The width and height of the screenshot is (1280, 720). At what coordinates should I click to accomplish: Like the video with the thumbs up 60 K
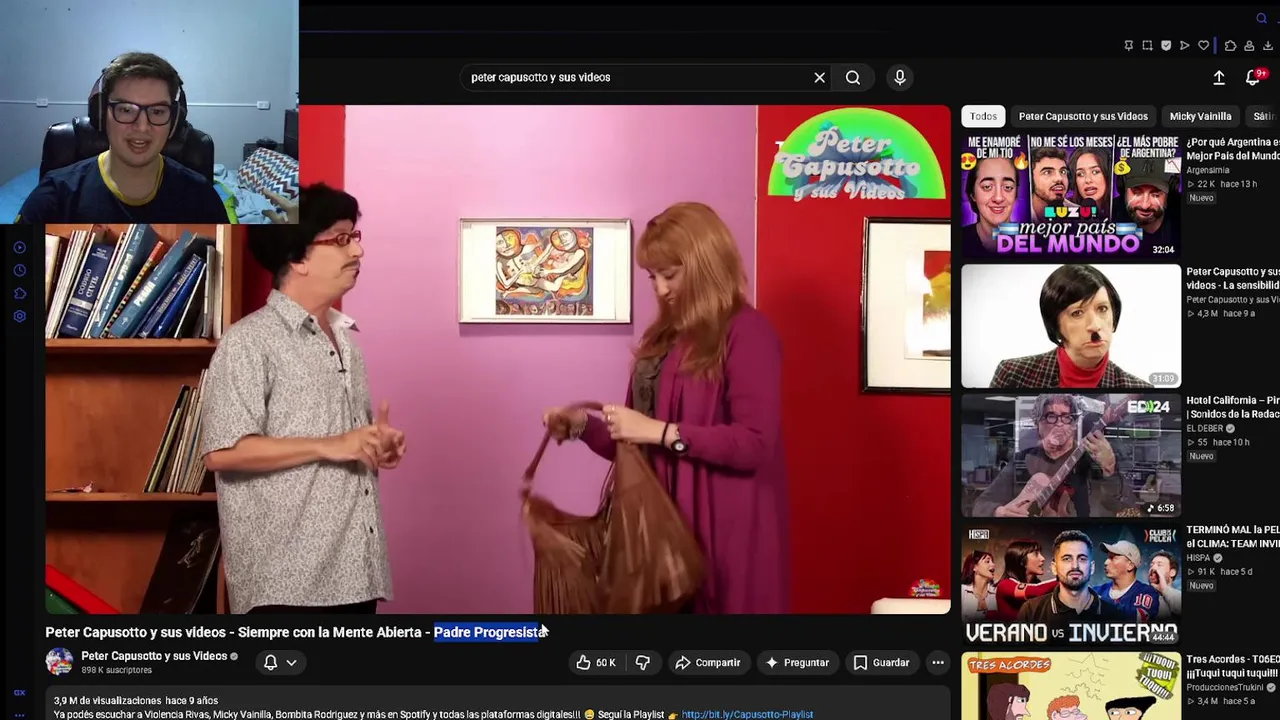point(596,662)
